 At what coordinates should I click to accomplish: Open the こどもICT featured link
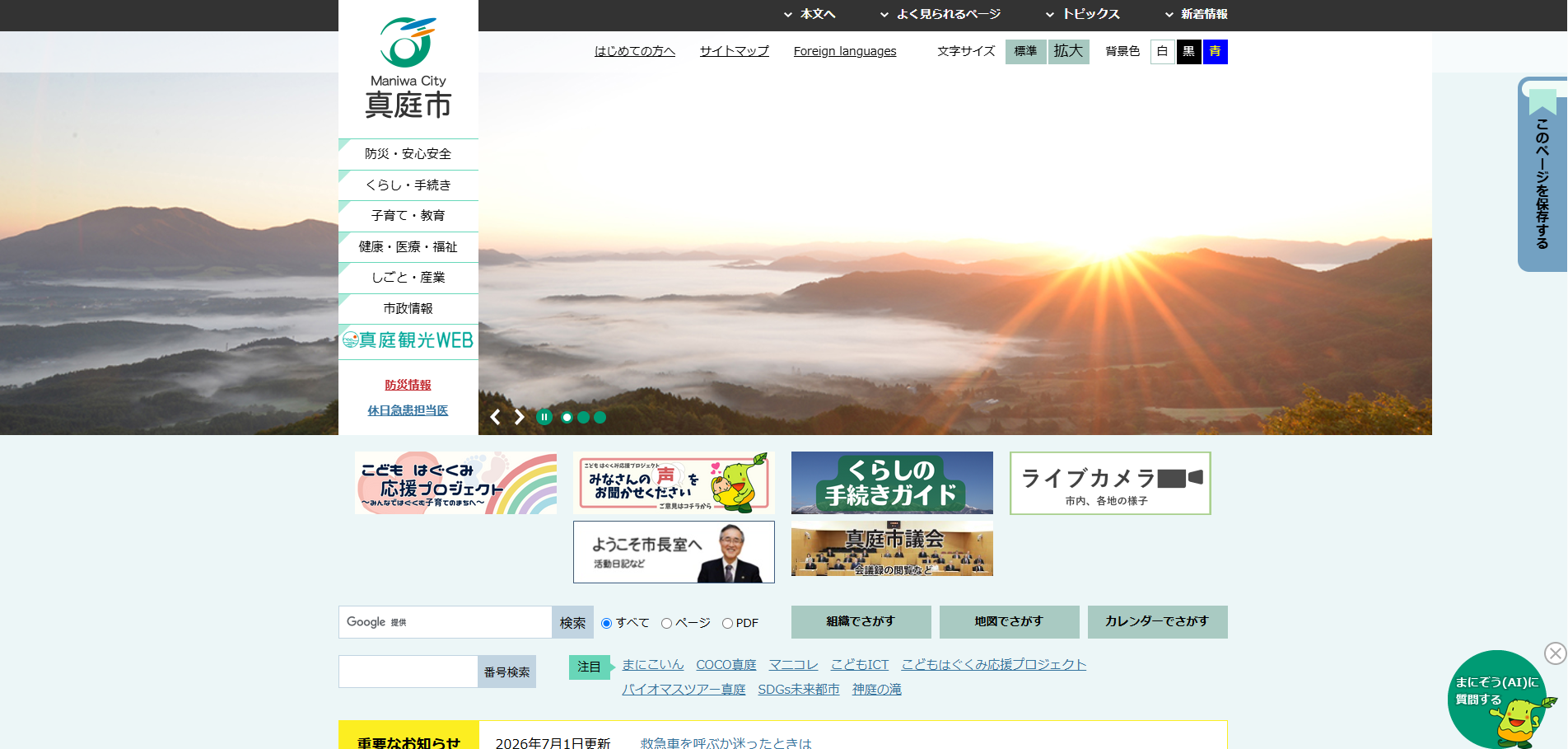(x=860, y=665)
